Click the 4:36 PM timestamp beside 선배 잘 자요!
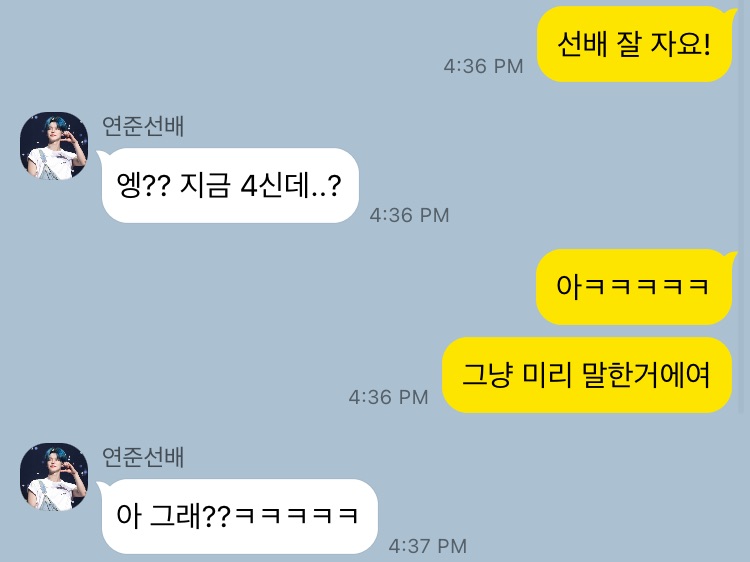The image size is (750, 562). coord(483,66)
